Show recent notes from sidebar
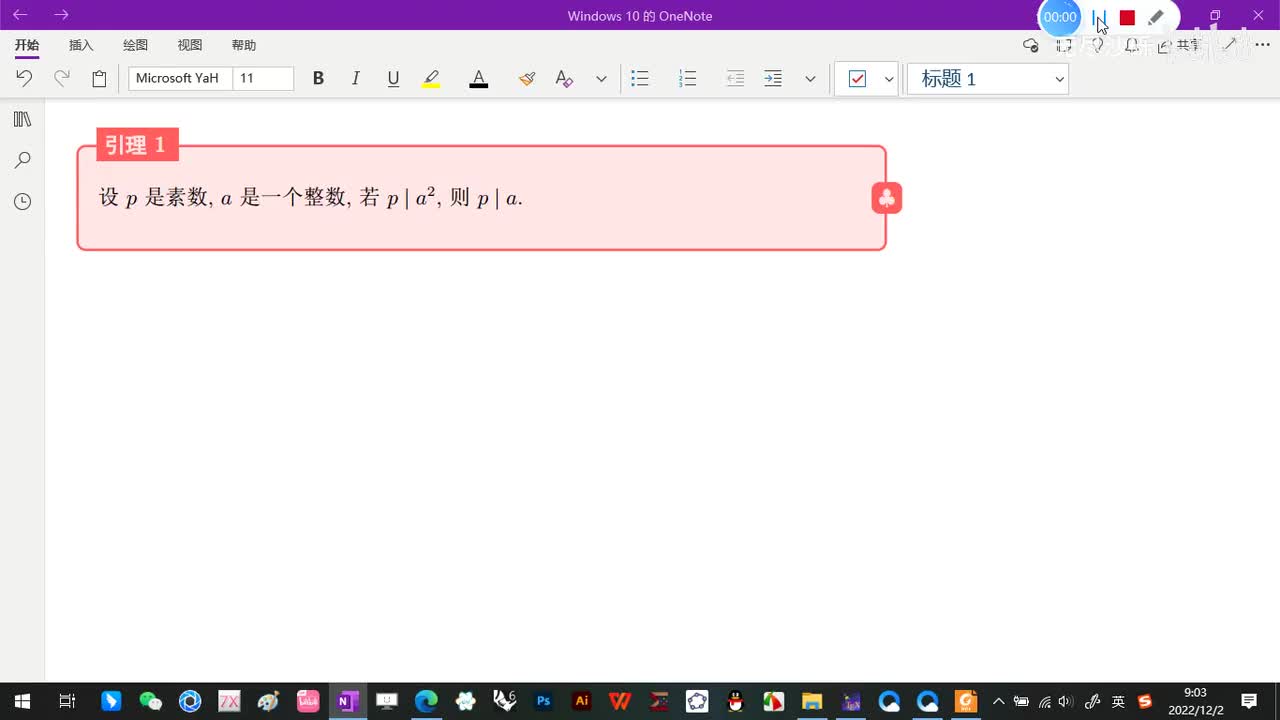This screenshot has width=1280, height=720. click(x=22, y=201)
